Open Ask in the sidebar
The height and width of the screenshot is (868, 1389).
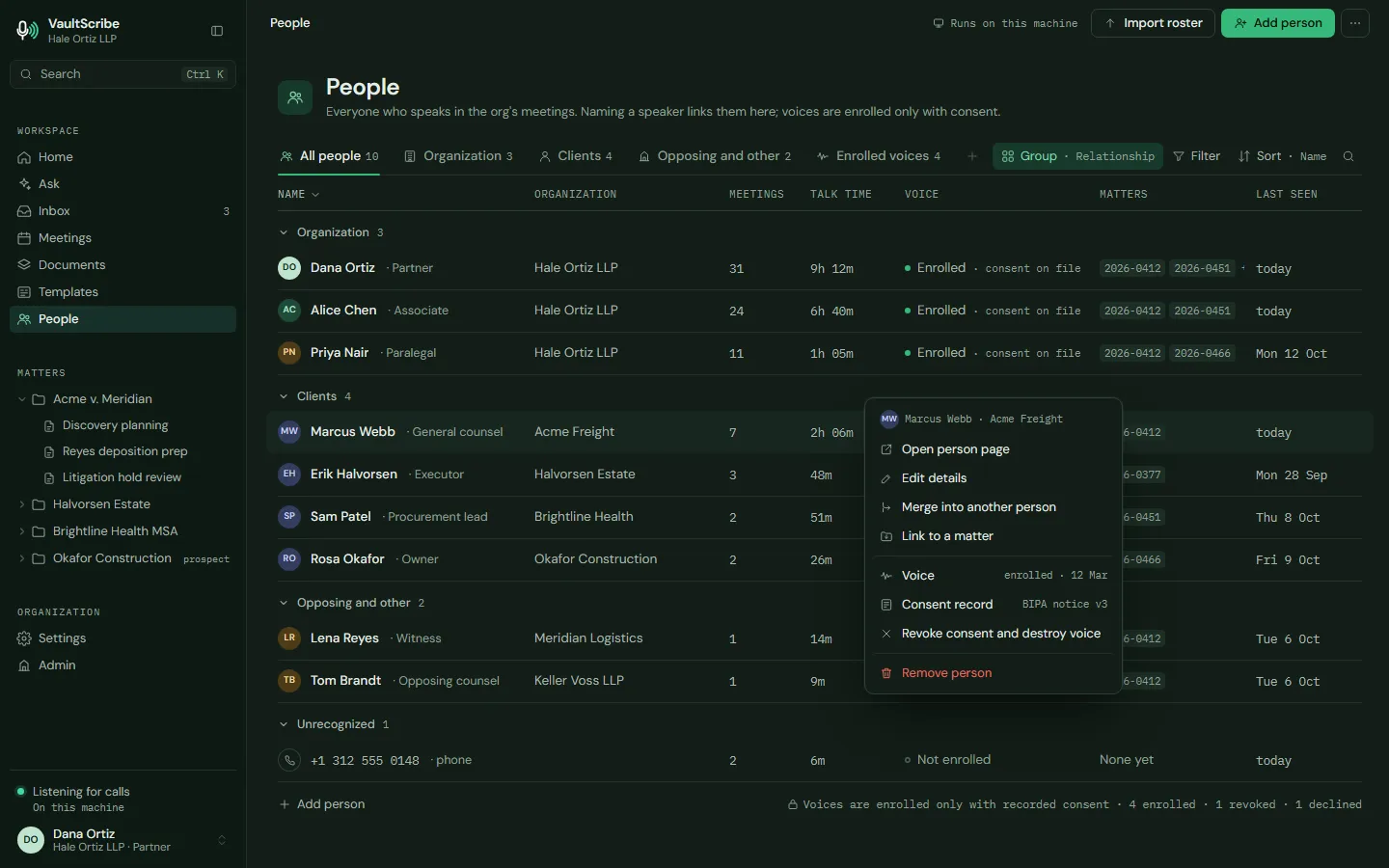tap(123, 184)
